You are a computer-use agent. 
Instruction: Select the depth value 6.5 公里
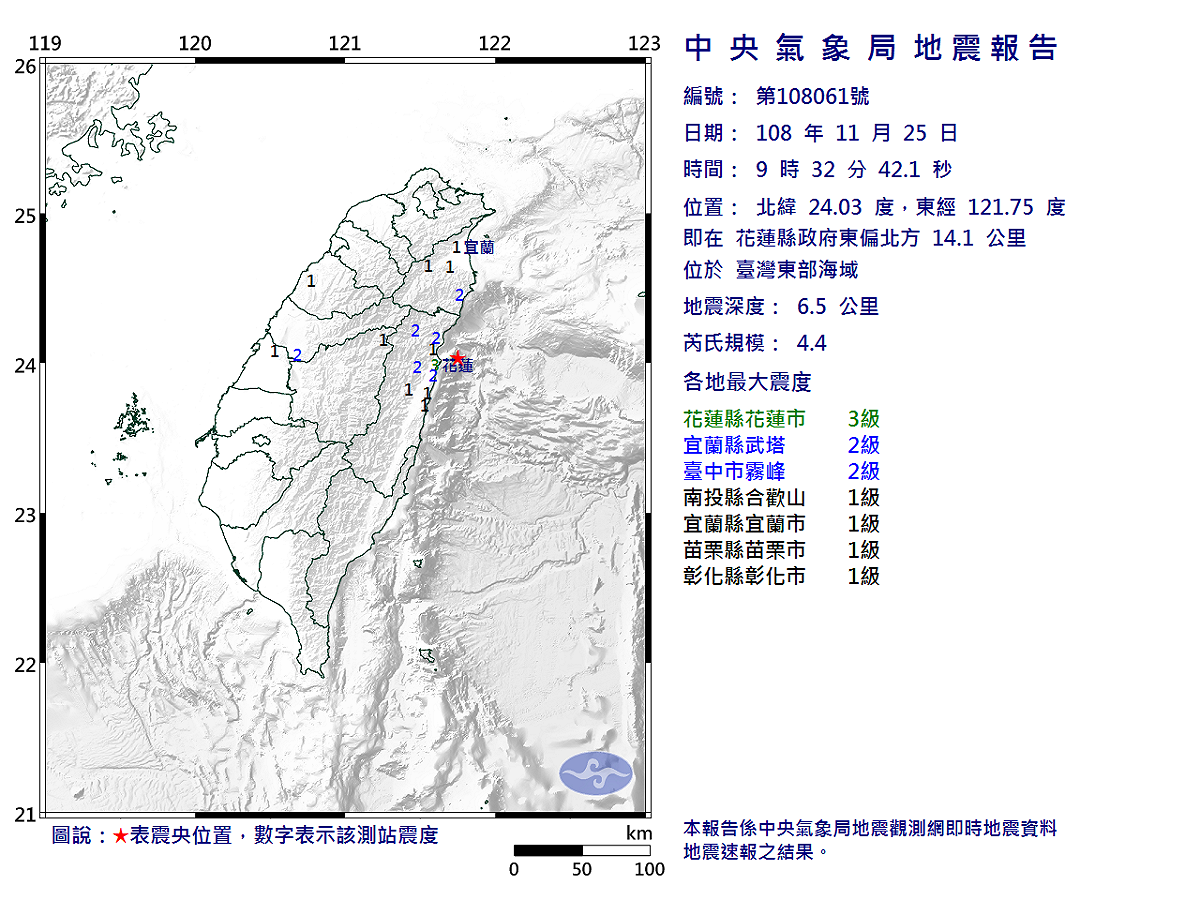click(838, 307)
